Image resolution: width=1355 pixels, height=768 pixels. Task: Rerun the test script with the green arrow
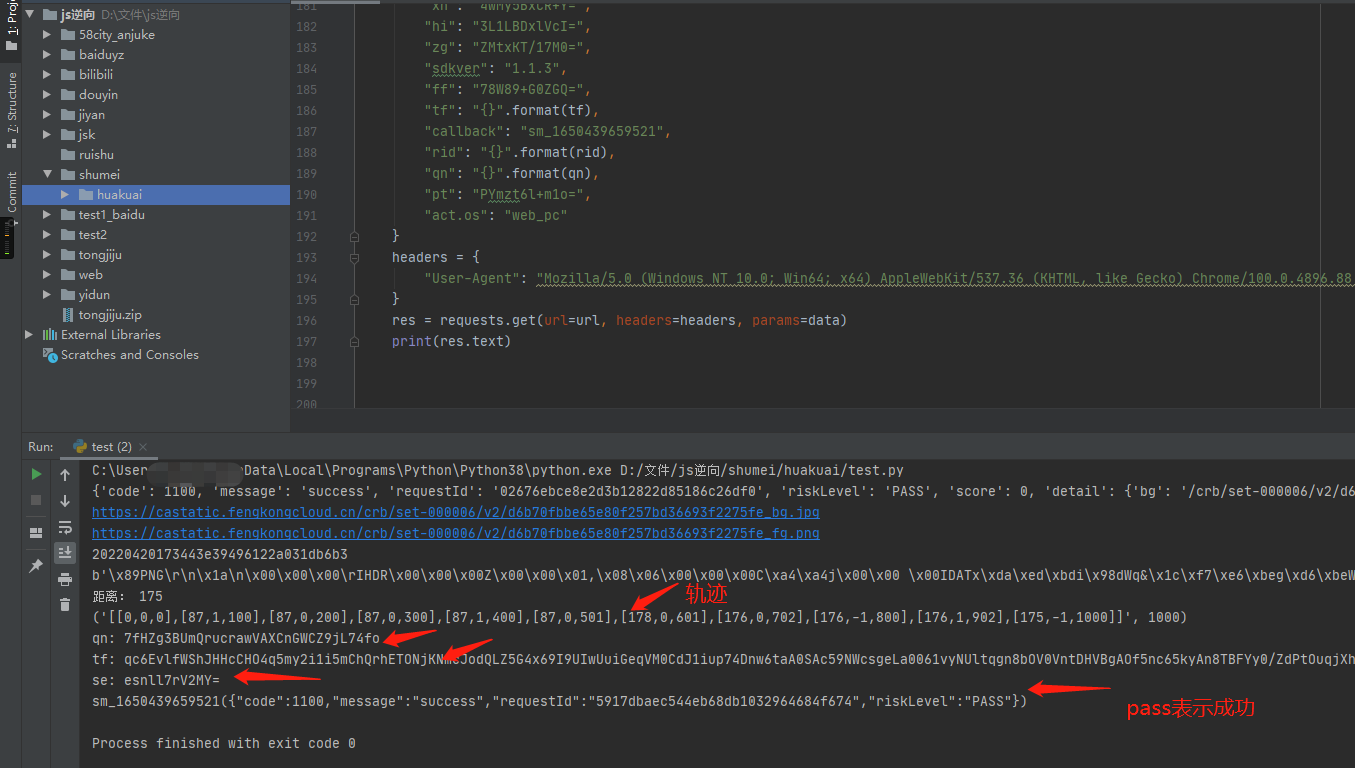coord(36,474)
